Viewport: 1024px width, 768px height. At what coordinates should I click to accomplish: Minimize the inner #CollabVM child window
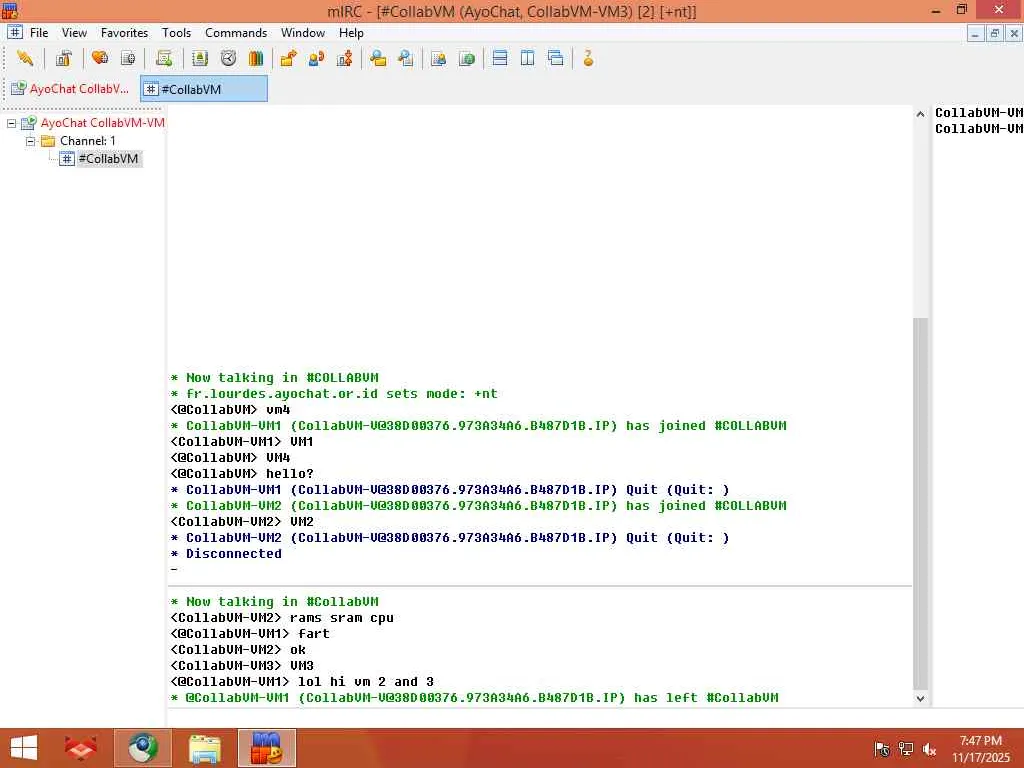click(975, 33)
